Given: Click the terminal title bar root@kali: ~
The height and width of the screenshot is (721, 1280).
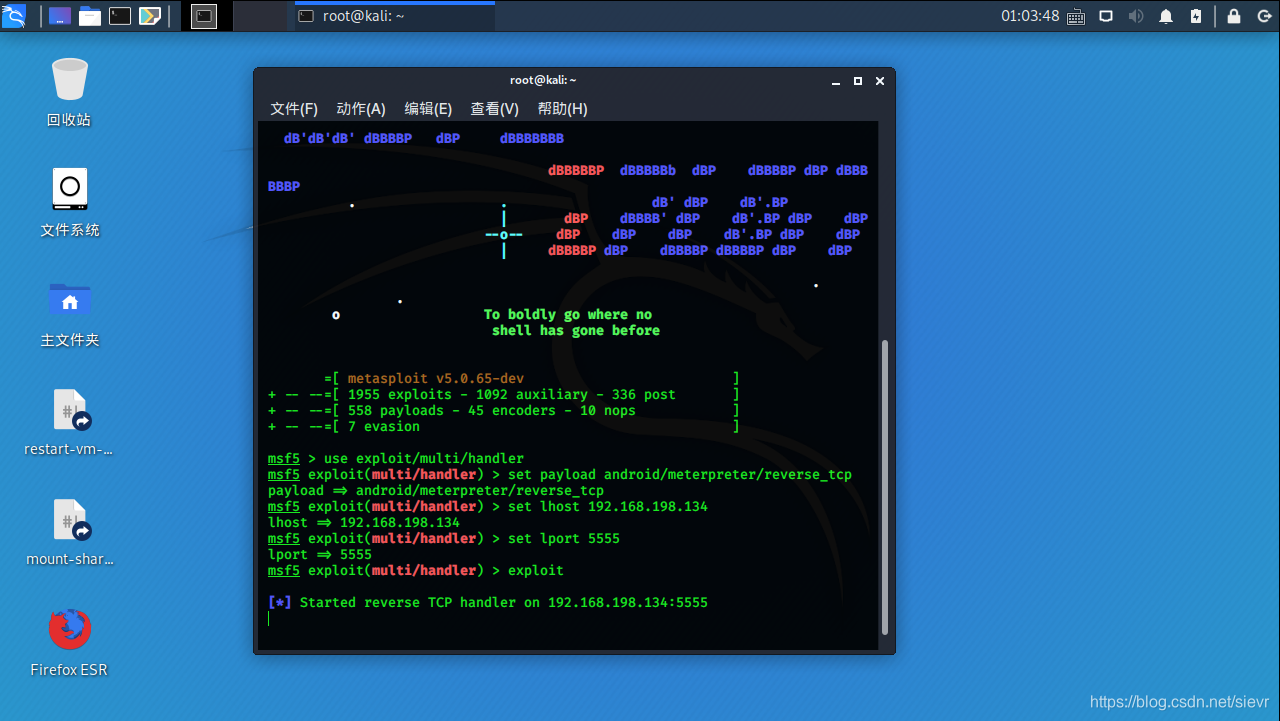Looking at the screenshot, I should [543, 80].
